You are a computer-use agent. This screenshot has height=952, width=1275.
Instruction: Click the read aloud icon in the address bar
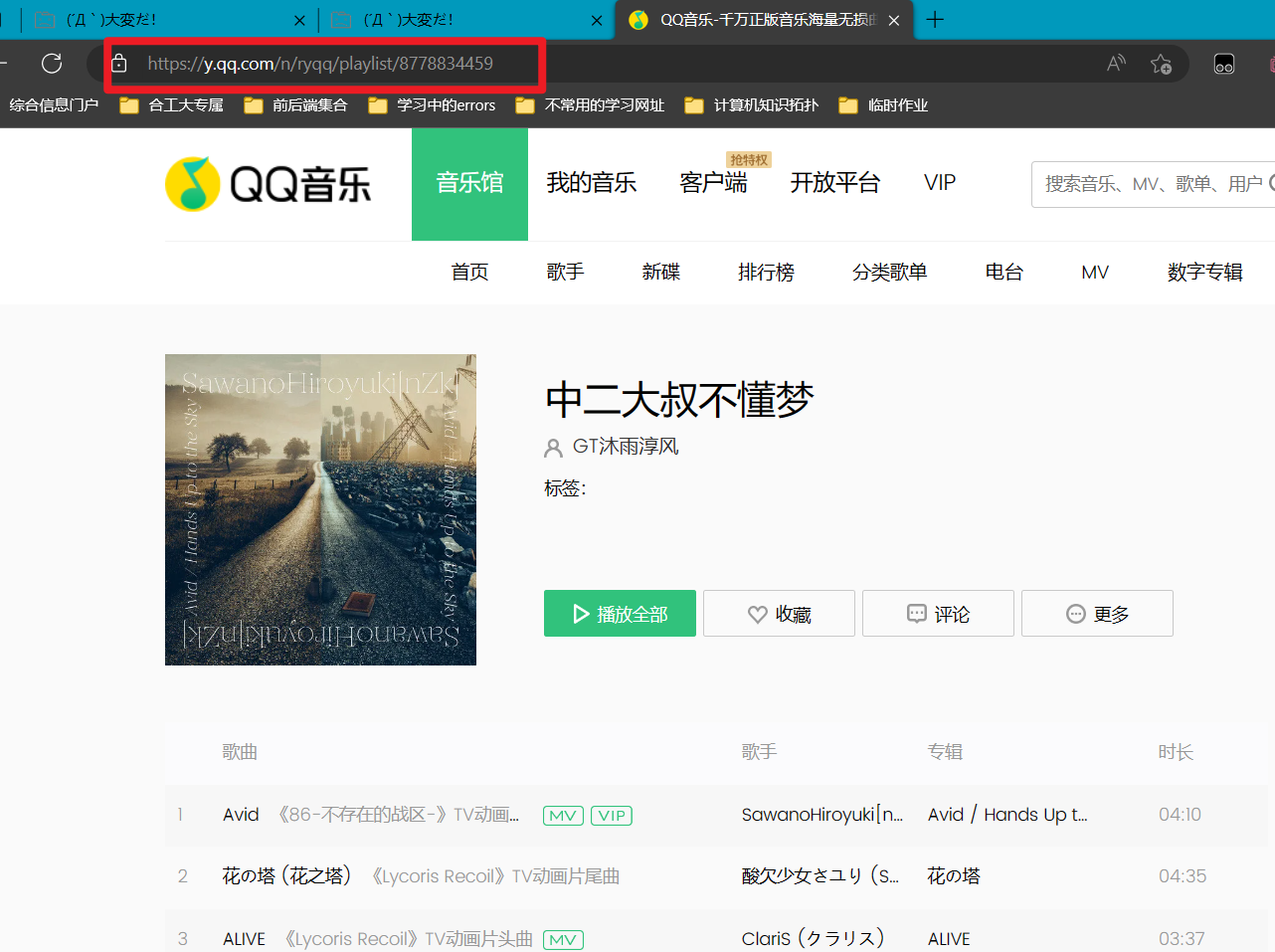(1116, 64)
